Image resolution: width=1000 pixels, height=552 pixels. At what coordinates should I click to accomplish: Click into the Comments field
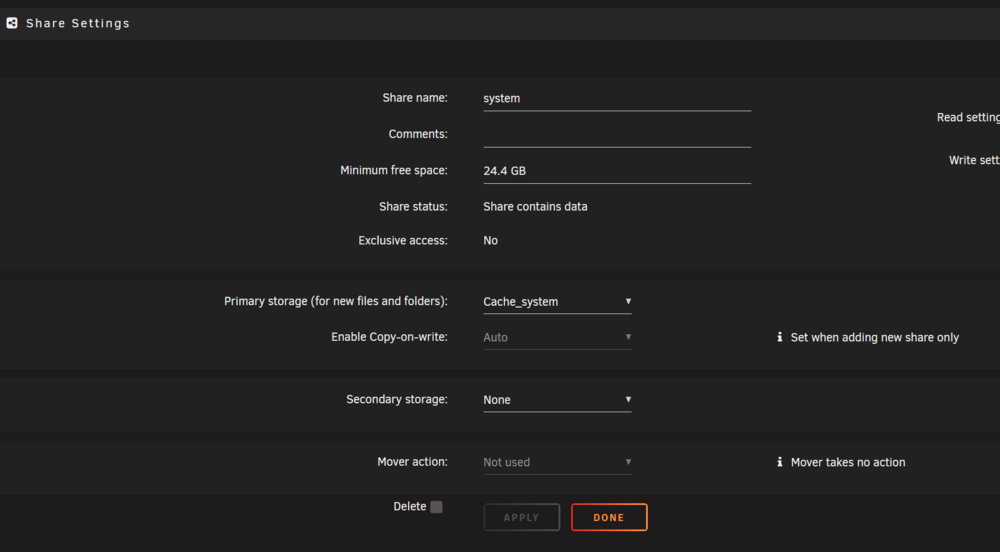617,134
